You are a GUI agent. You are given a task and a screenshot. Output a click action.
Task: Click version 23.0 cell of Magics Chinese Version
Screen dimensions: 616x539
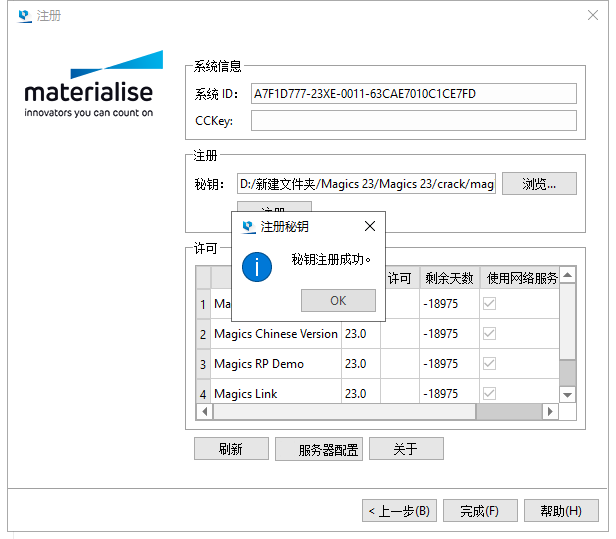coord(361,334)
